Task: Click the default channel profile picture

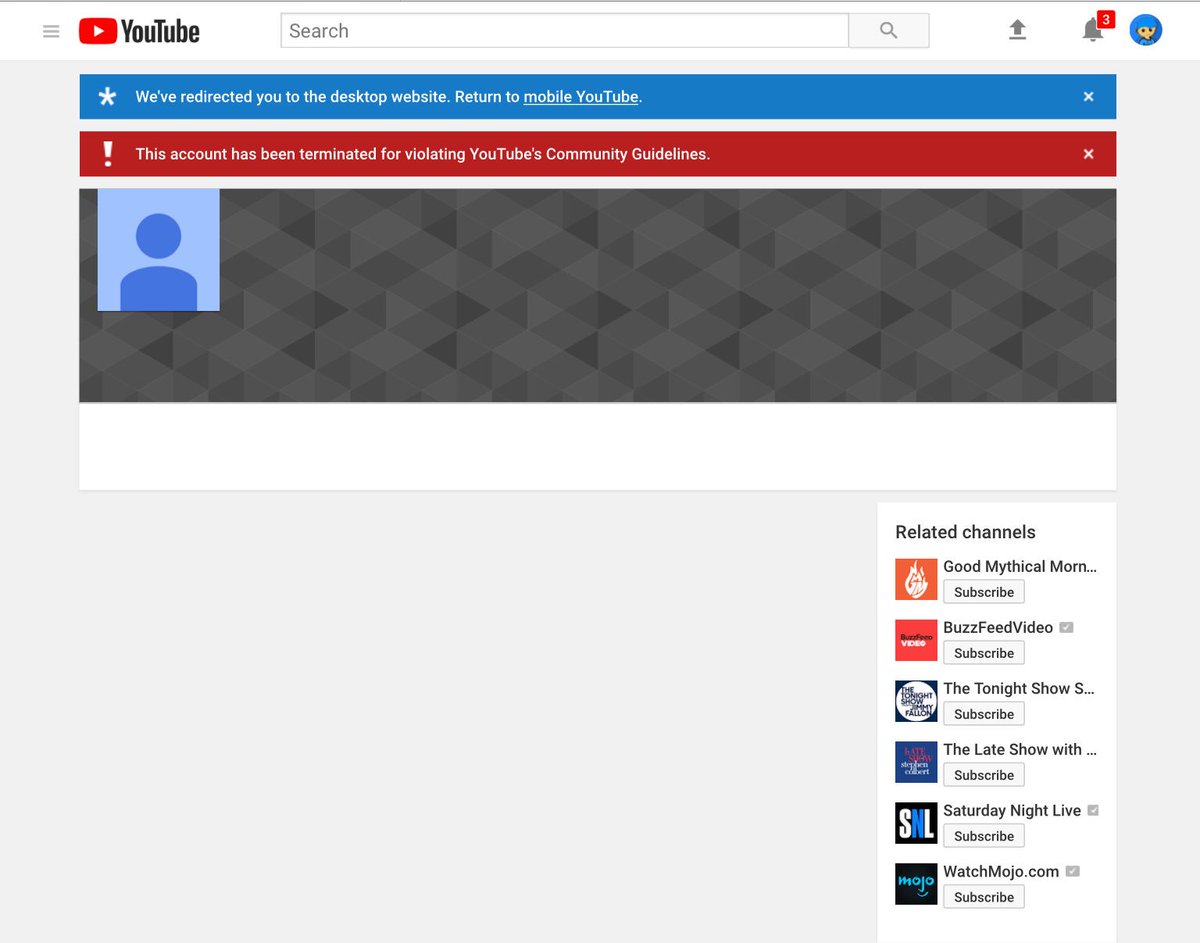Action: pos(158,250)
